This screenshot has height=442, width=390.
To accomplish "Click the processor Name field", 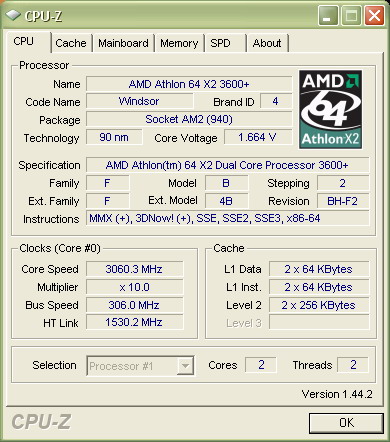I will pyautogui.click(x=189, y=84).
